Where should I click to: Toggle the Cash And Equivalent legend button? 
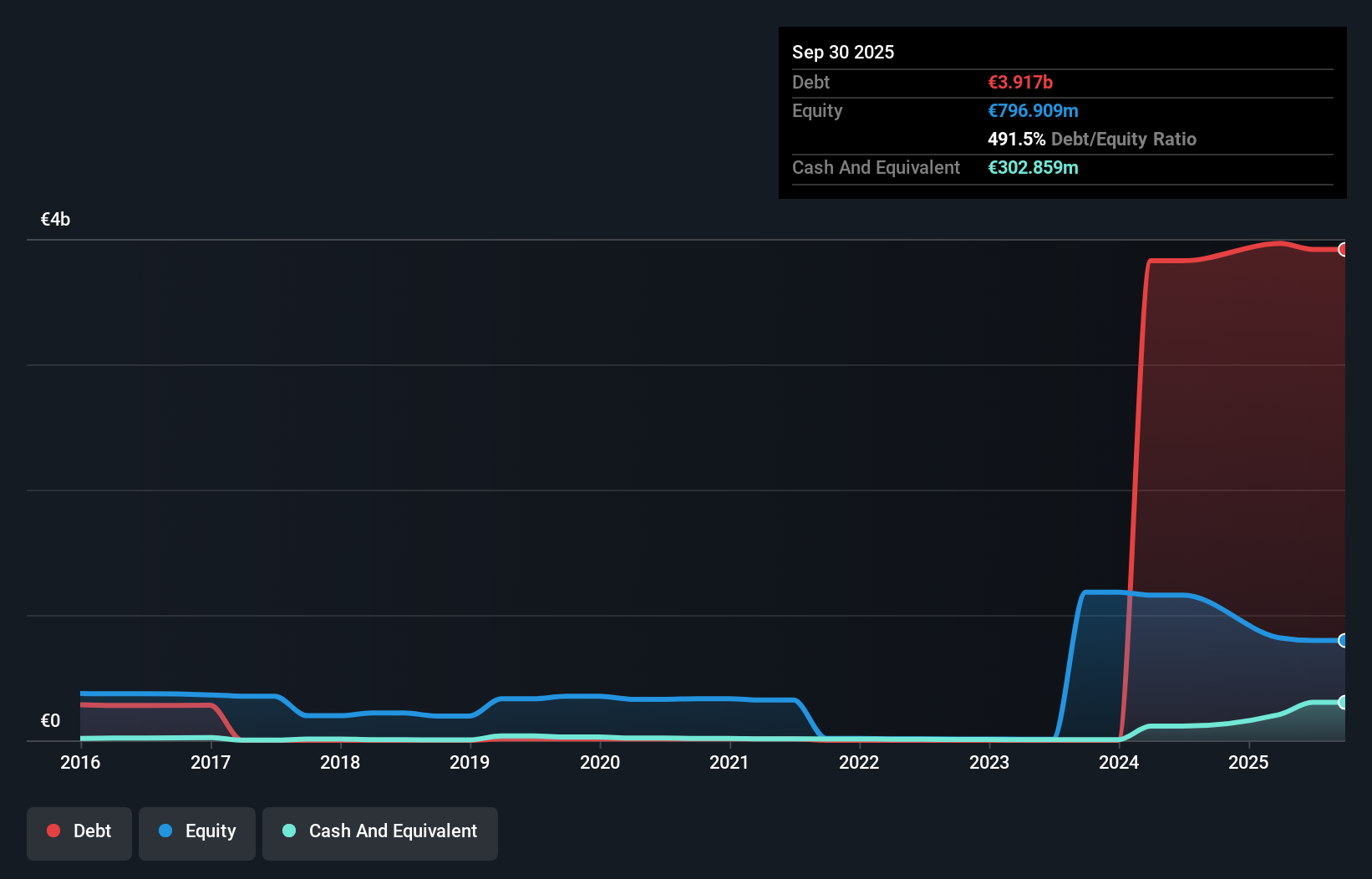click(x=380, y=833)
